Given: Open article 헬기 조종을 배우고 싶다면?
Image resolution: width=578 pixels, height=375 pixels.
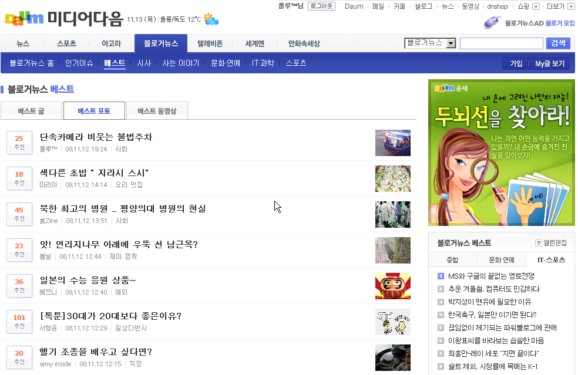Looking at the screenshot, I should pyautogui.click(x=96, y=352).
